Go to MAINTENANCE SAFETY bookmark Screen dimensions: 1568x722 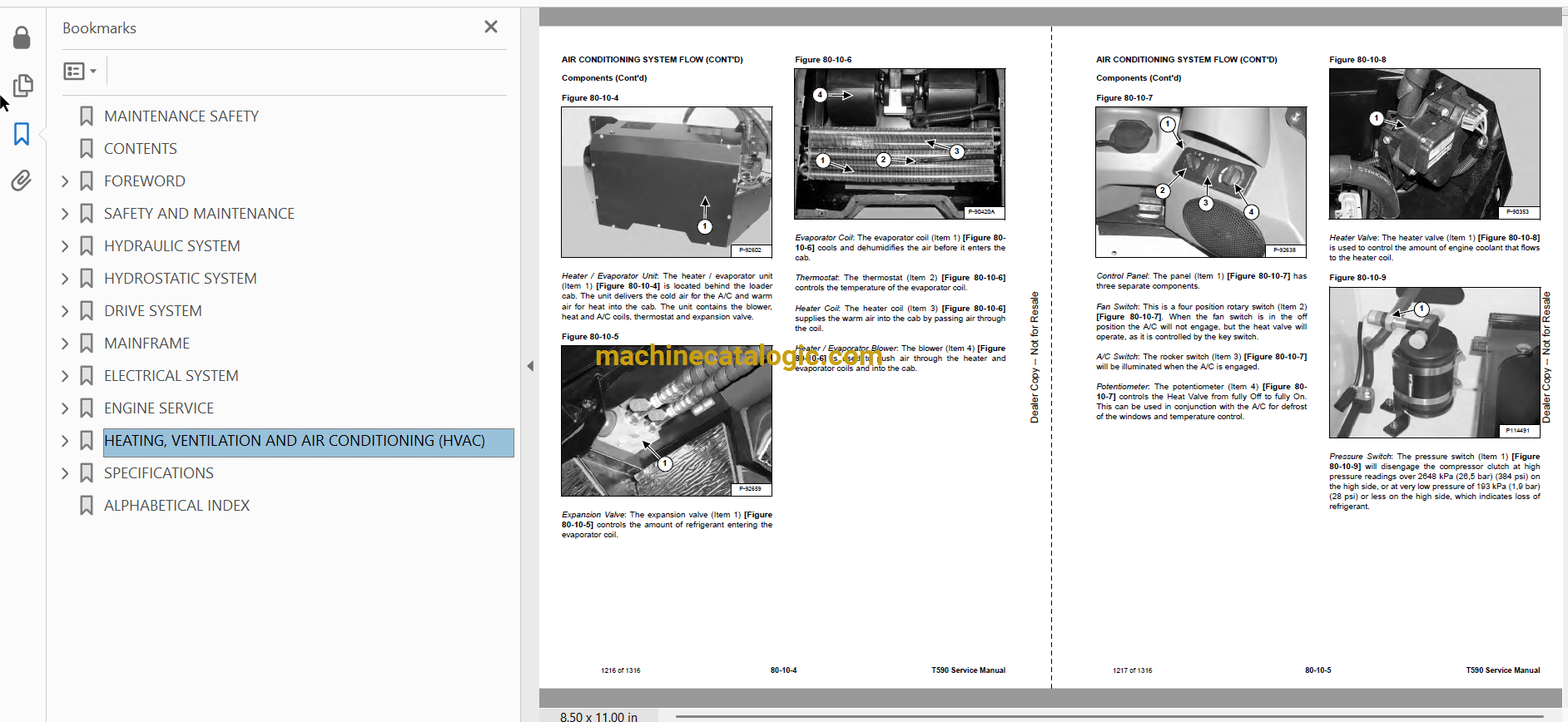pyautogui.click(x=181, y=116)
